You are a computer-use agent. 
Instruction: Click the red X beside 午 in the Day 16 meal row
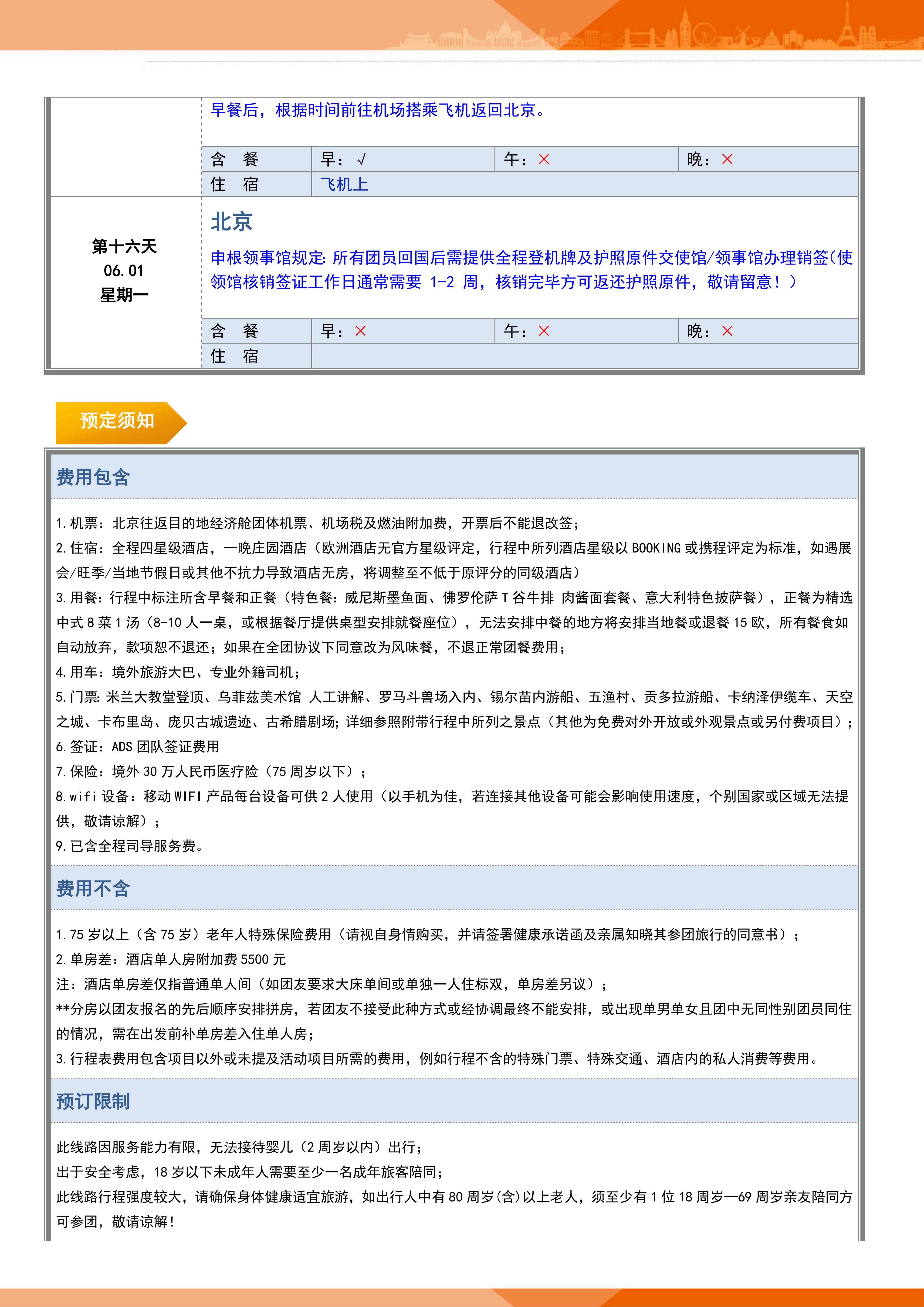544,331
